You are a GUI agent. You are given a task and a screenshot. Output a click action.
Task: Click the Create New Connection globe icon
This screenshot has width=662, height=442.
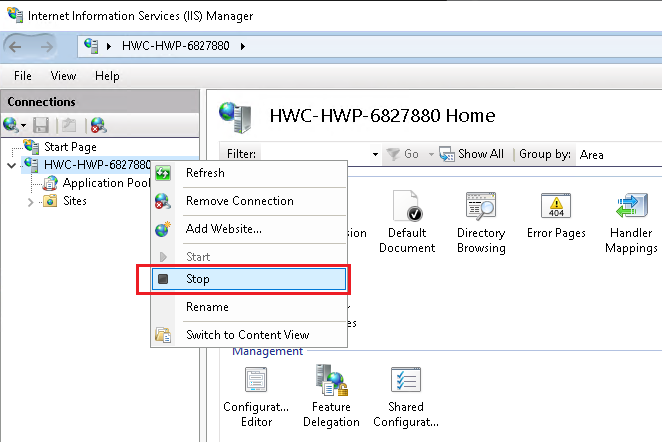(x=10, y=125)
